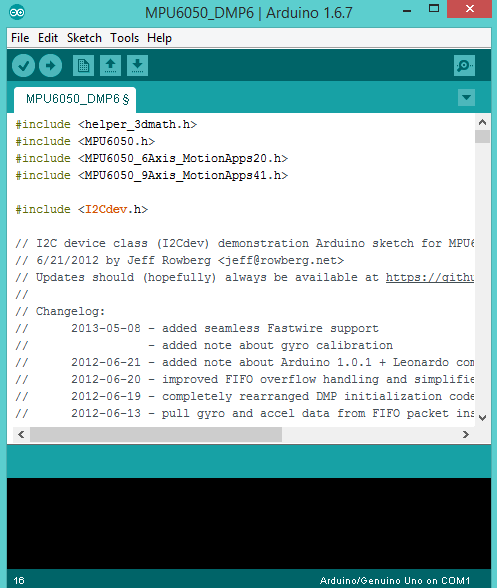Click the vertical scrollbar thumb

coord(482,136)
